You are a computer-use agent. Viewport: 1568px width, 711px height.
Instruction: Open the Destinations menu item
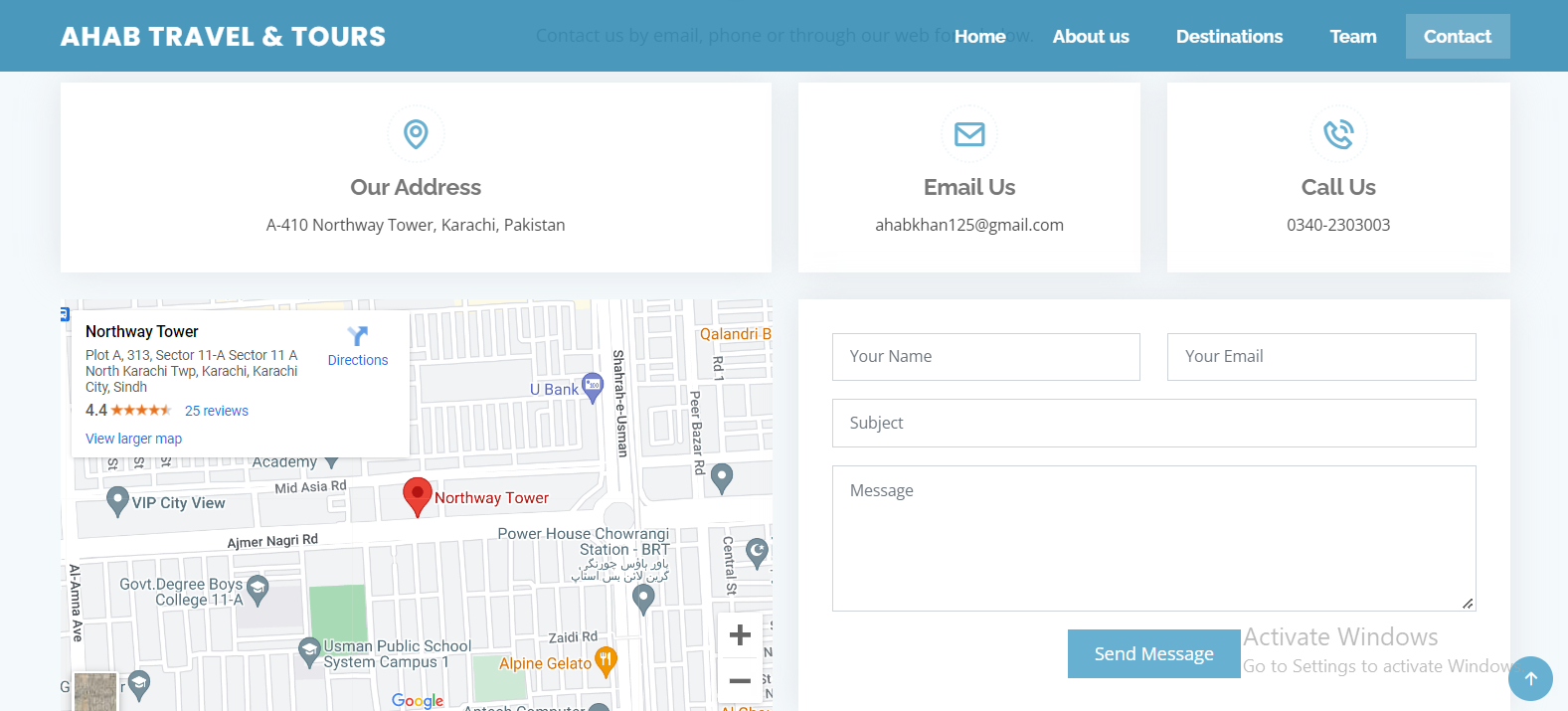[1229, 37]
